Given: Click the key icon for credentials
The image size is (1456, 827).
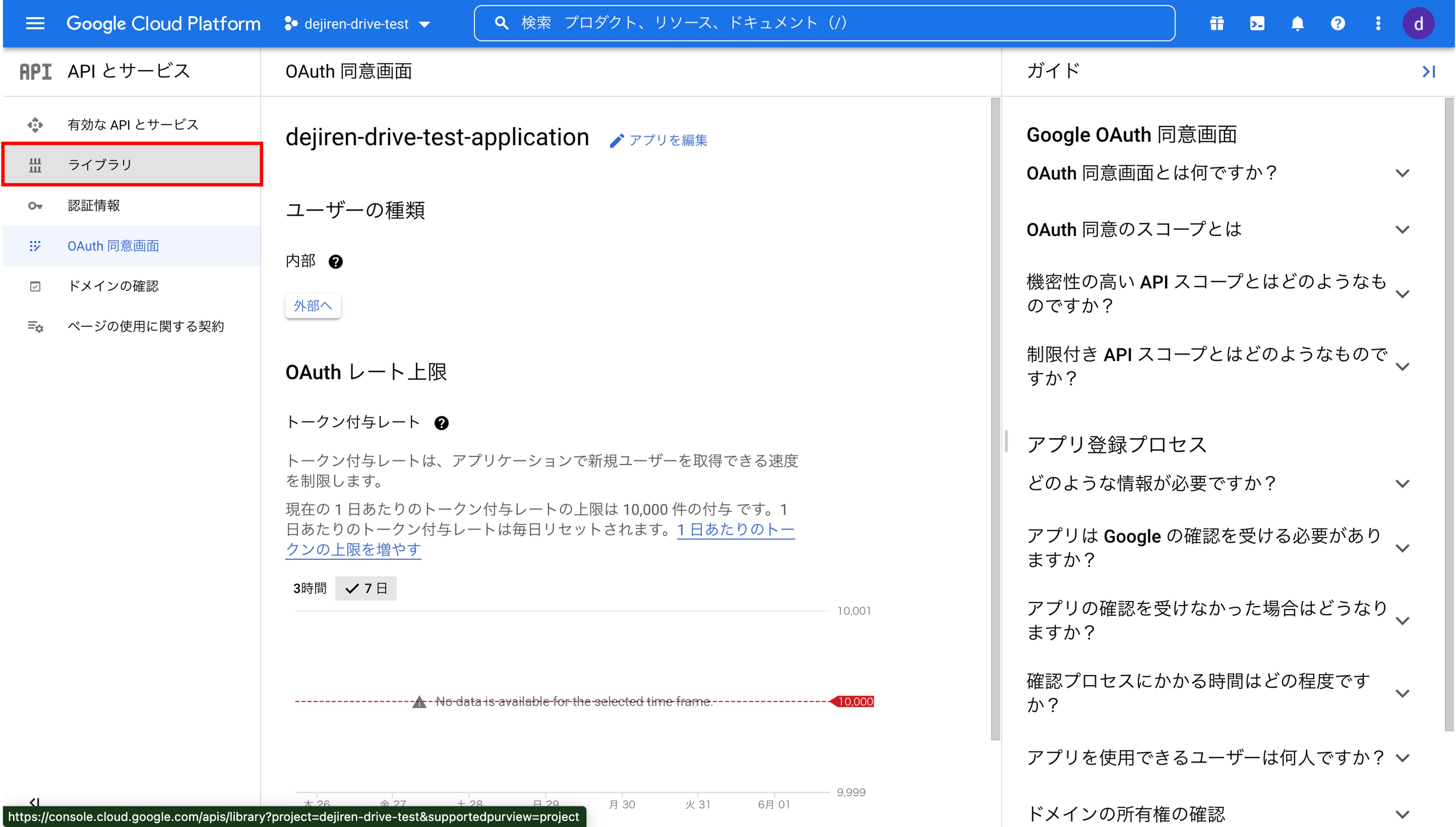Looking at the screenshot, I should pyautogui.click(x=35, y=205).
